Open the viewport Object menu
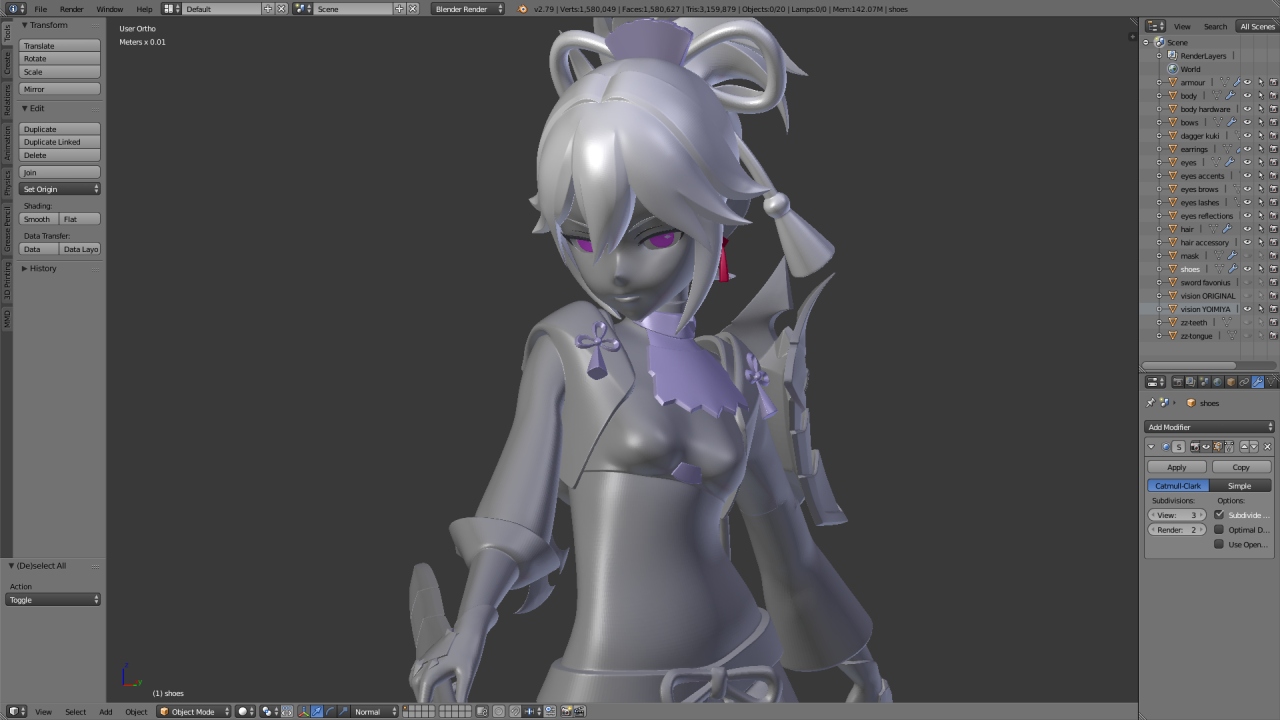Screen dimensions: 1280x720 pos(136,711)
